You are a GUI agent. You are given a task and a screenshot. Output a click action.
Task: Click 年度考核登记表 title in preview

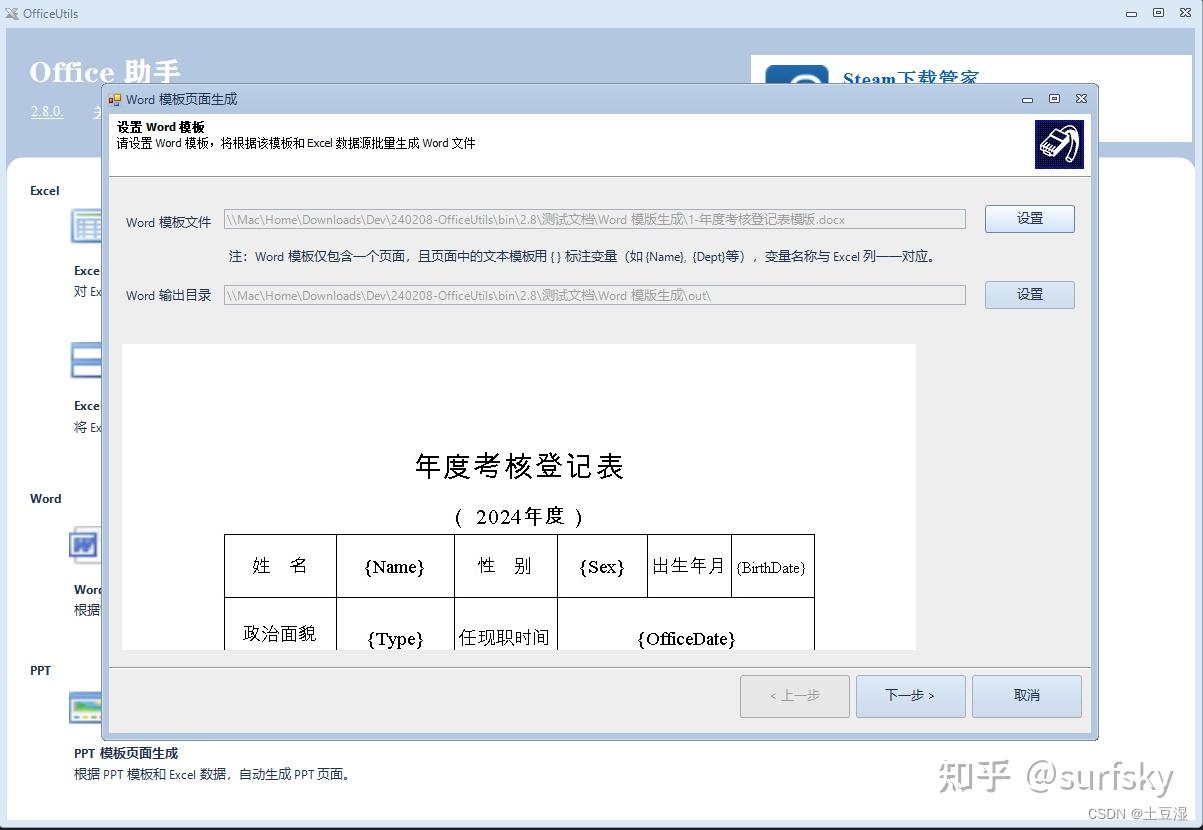tap(519, 466)
